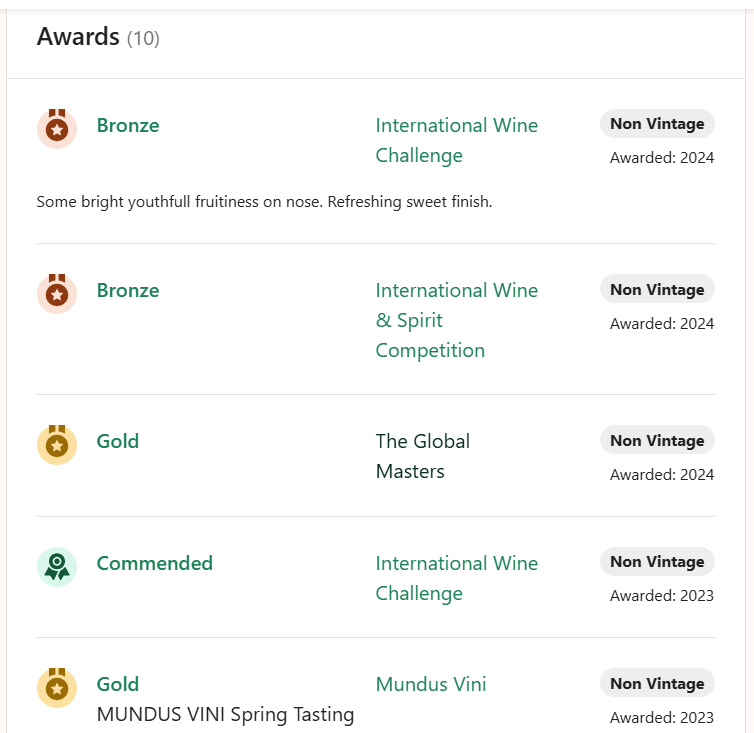The image size is (754, 733).
Task: Click the Global Masters Gold medal icon
Action: [57, 444]
